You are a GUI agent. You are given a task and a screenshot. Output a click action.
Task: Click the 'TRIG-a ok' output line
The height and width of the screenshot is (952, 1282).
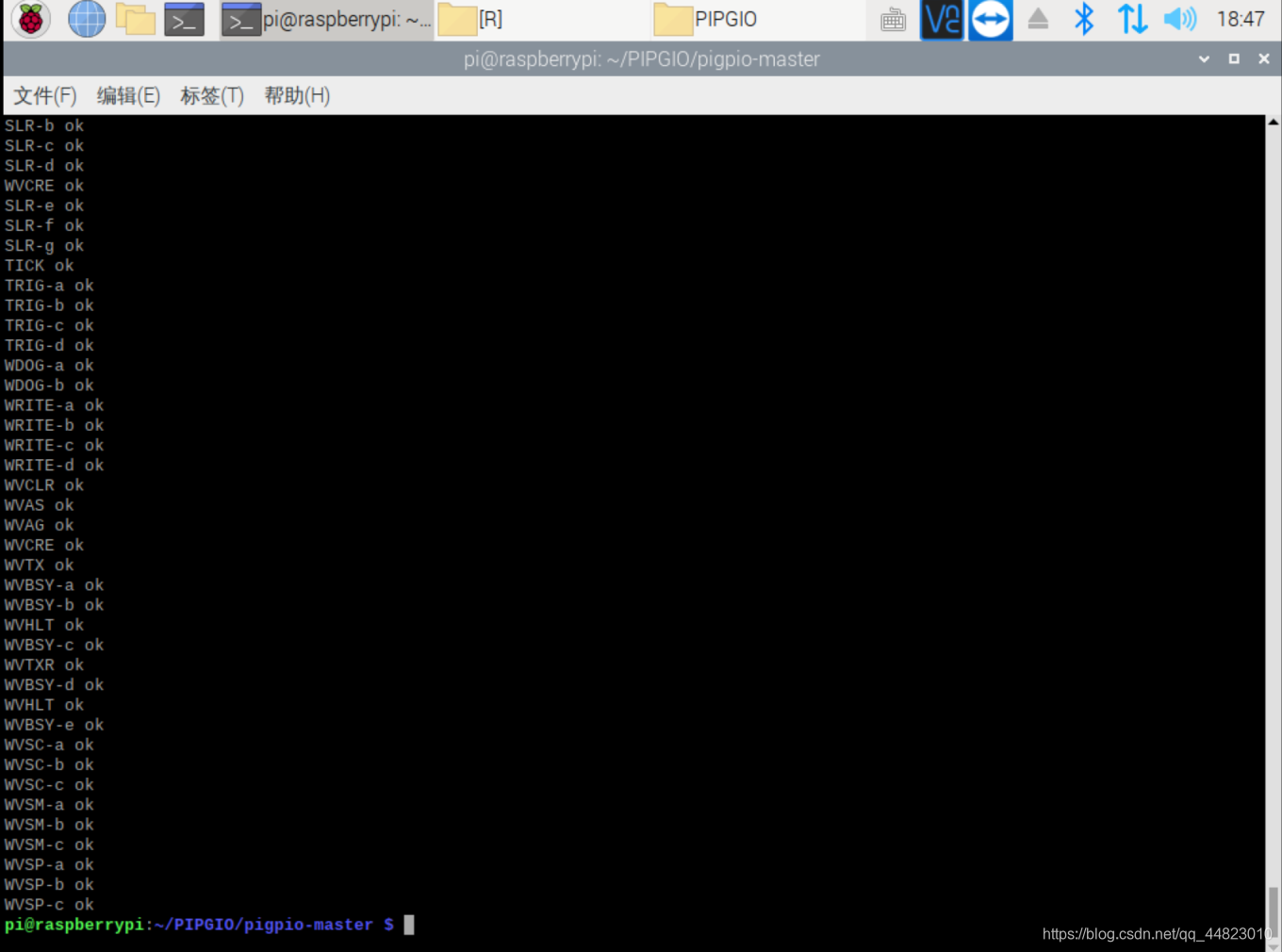coord(49,286)
